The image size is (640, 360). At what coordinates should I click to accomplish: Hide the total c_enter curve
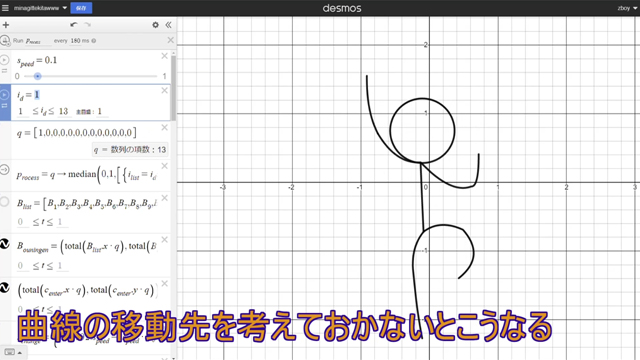(4, 288)
